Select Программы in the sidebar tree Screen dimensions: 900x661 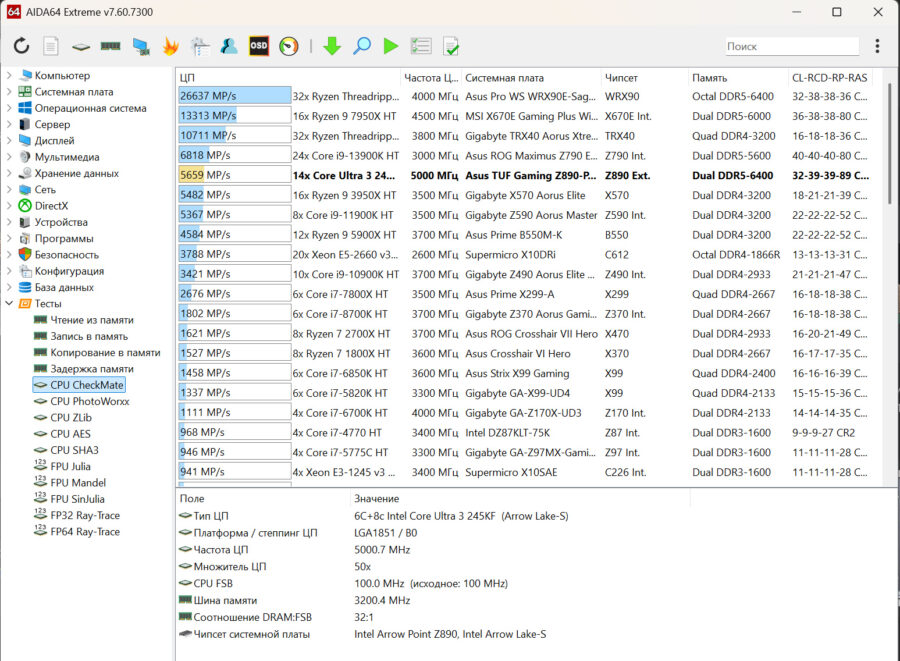click(64, 238)
